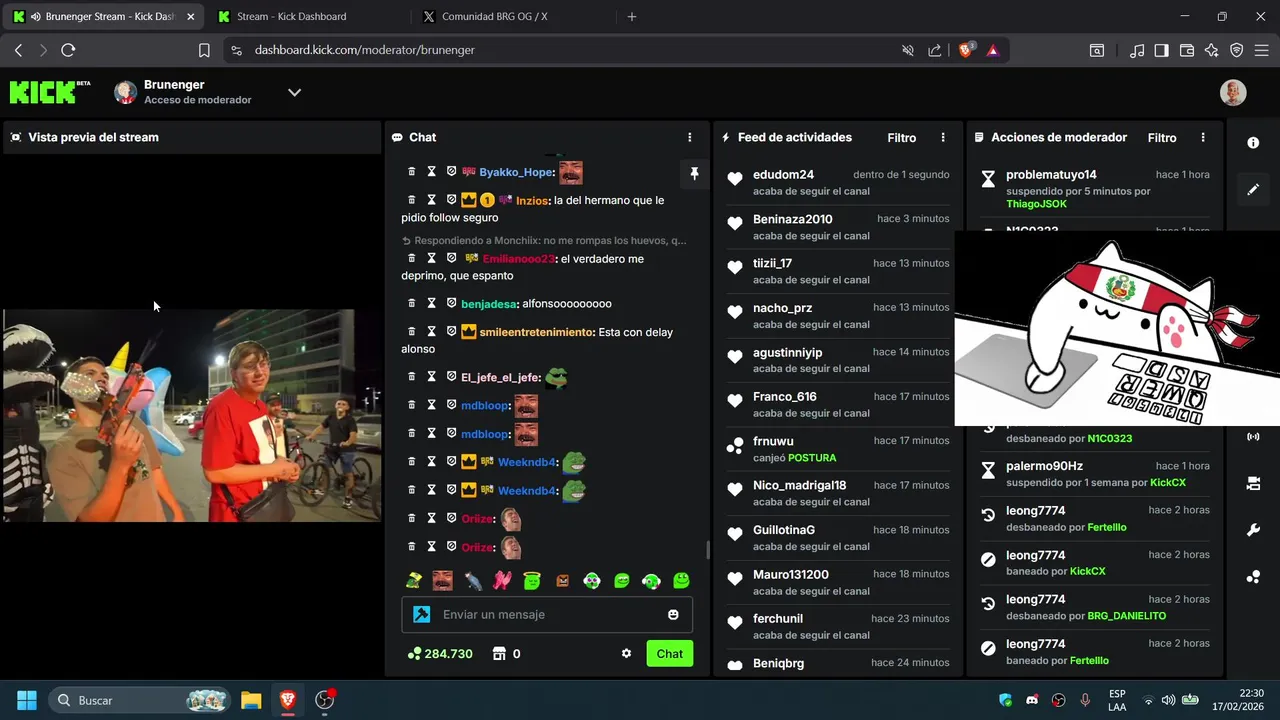Image resolution: width=1280 pixels, height=720 pixels.
Task: Send message with green Chat button
Action: click(670, 654)
